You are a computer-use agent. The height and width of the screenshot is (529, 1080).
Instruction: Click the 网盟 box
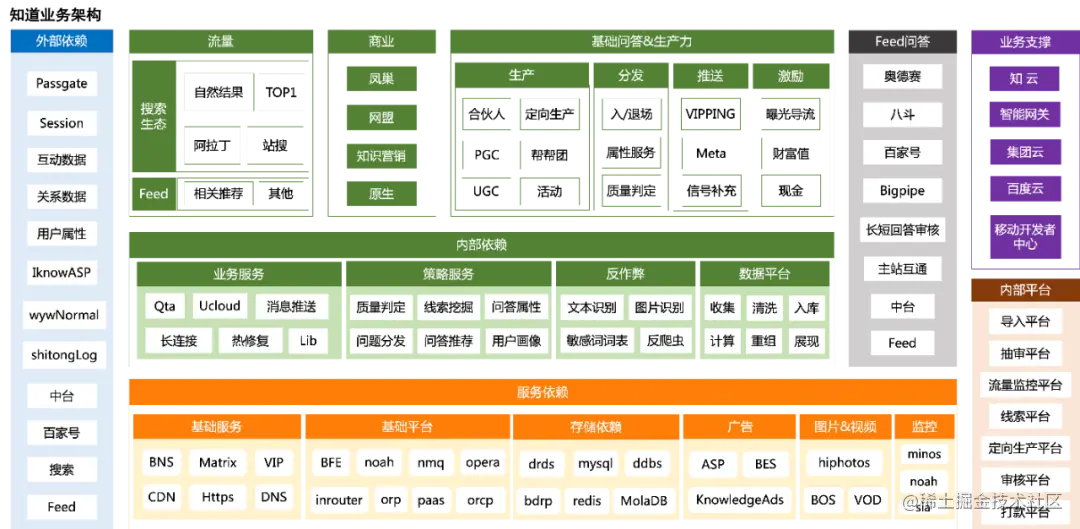(x=382, y=118)
